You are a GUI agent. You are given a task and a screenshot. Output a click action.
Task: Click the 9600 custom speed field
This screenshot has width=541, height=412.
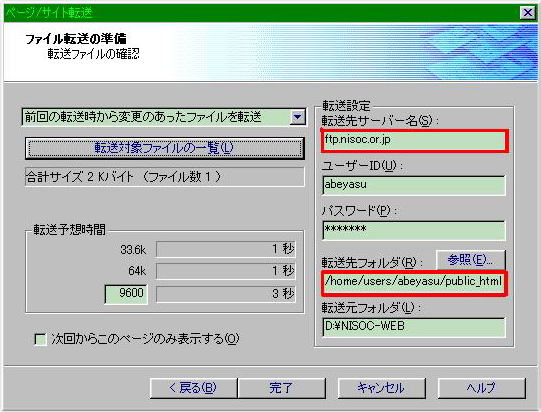[x=126, y=294]
